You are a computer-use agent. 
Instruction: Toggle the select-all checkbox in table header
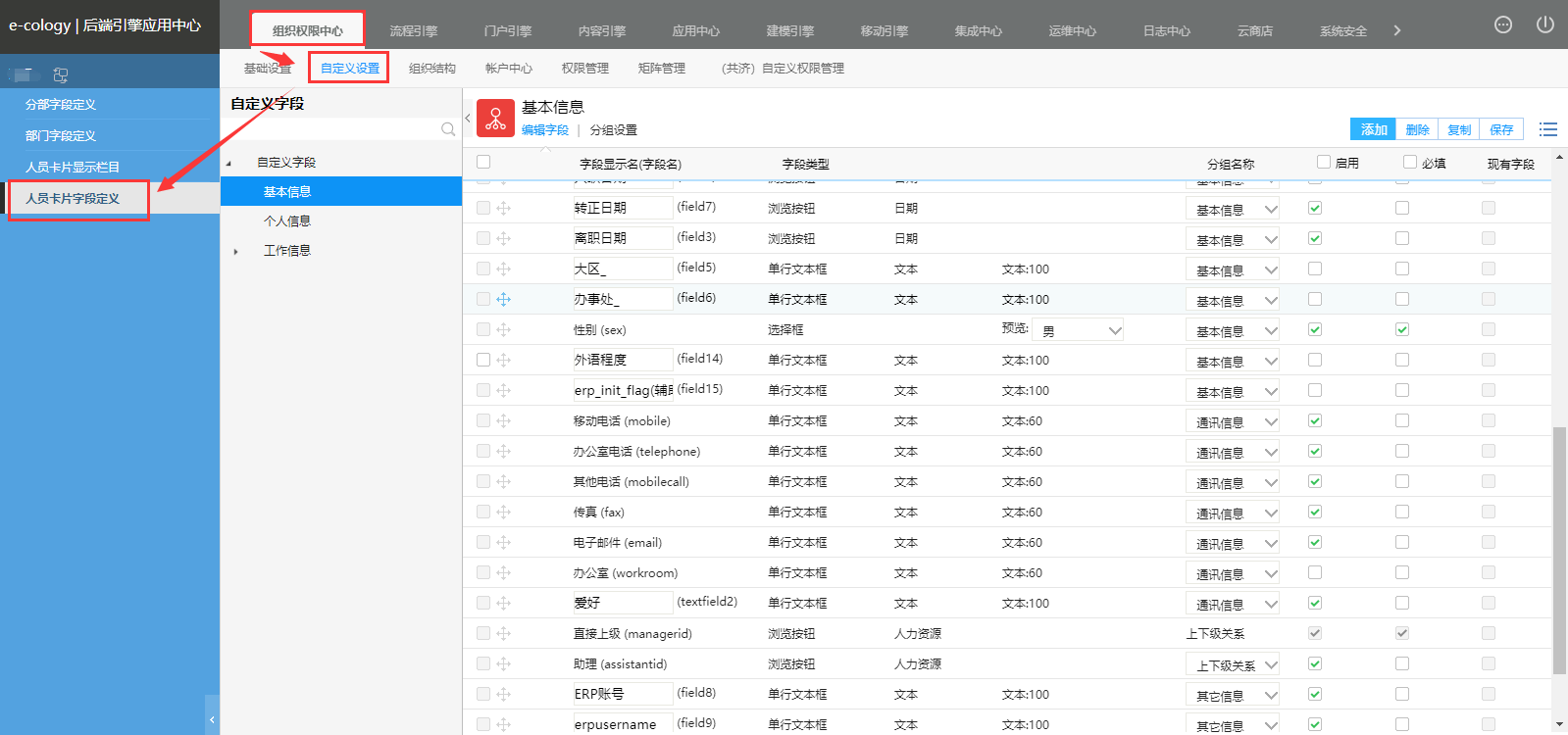[x=483, y=163]
